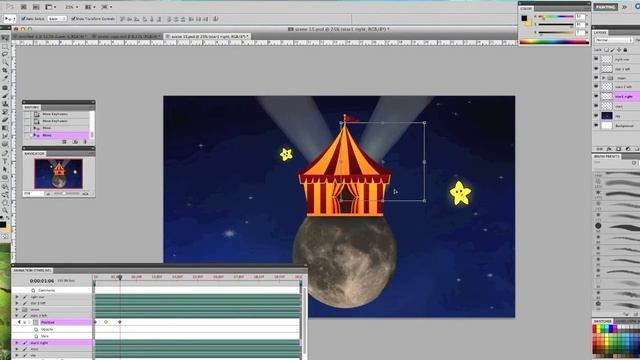Click the History panel trash icon
640x360 pixels.
85,142
